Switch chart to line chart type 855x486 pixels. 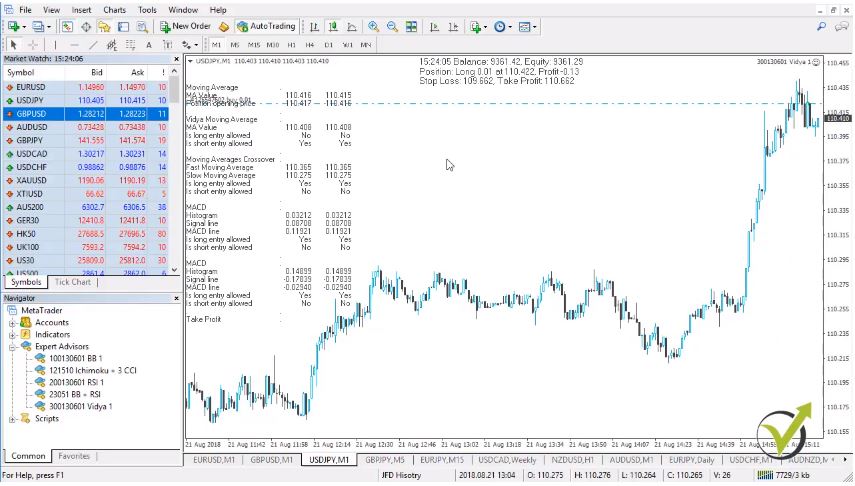coord(352,26)
